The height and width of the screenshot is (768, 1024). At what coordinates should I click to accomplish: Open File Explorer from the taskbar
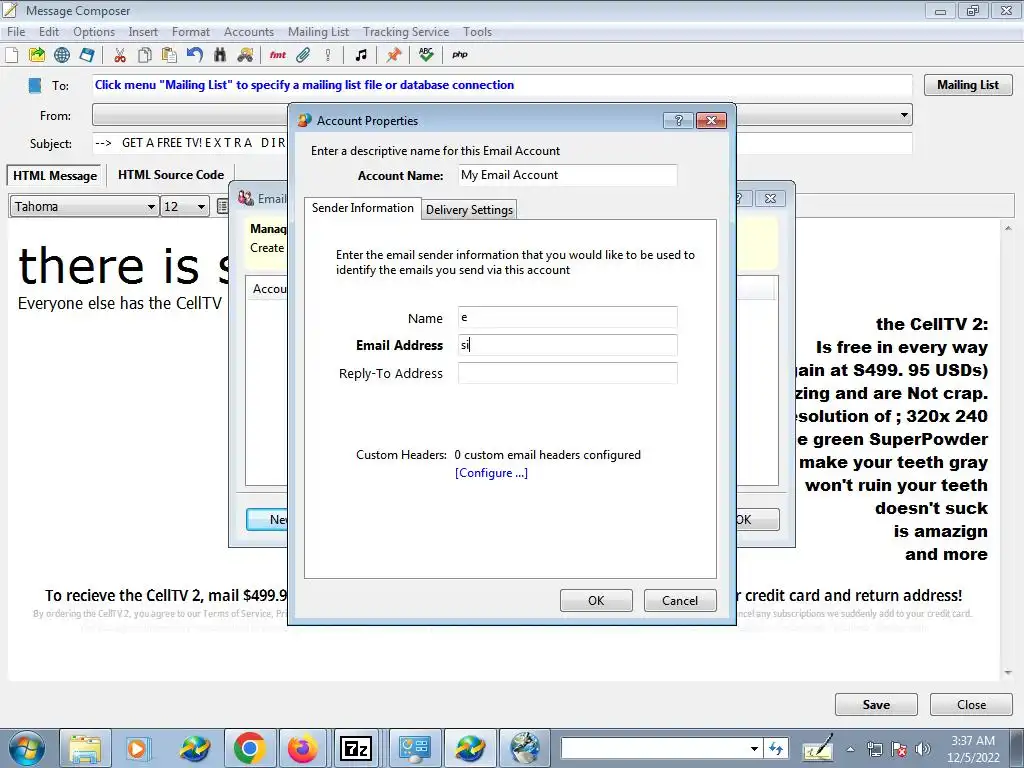(85, 748)
